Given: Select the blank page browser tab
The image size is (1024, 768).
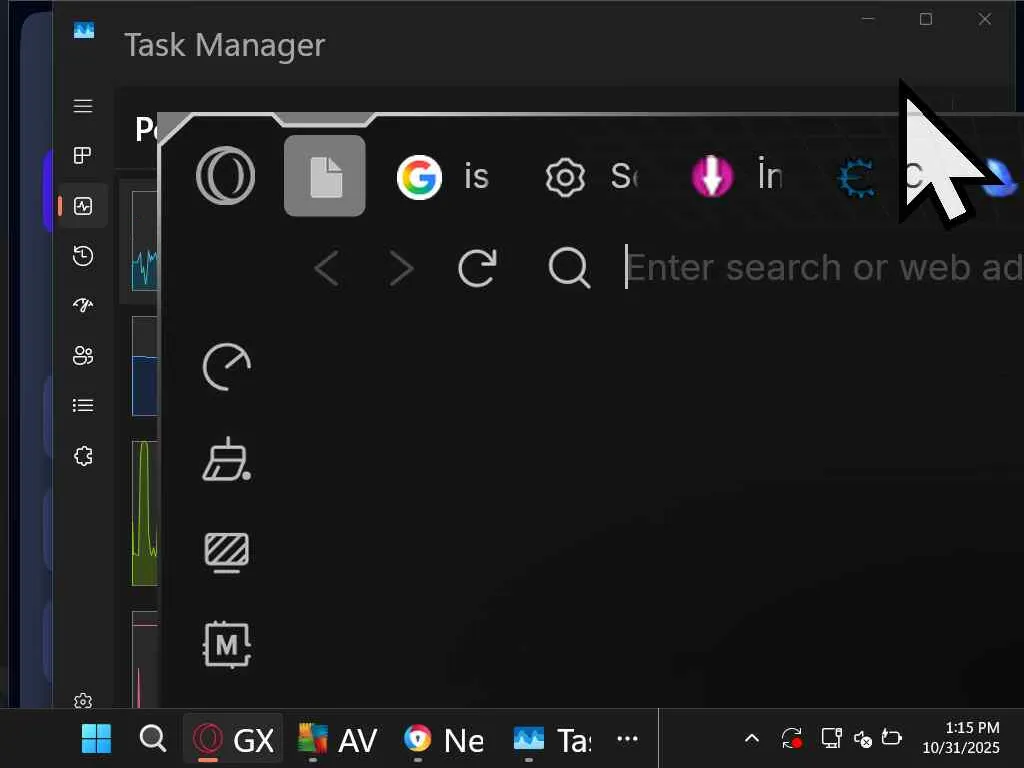Looking at the screenshot, I should (x=325, y=177).
